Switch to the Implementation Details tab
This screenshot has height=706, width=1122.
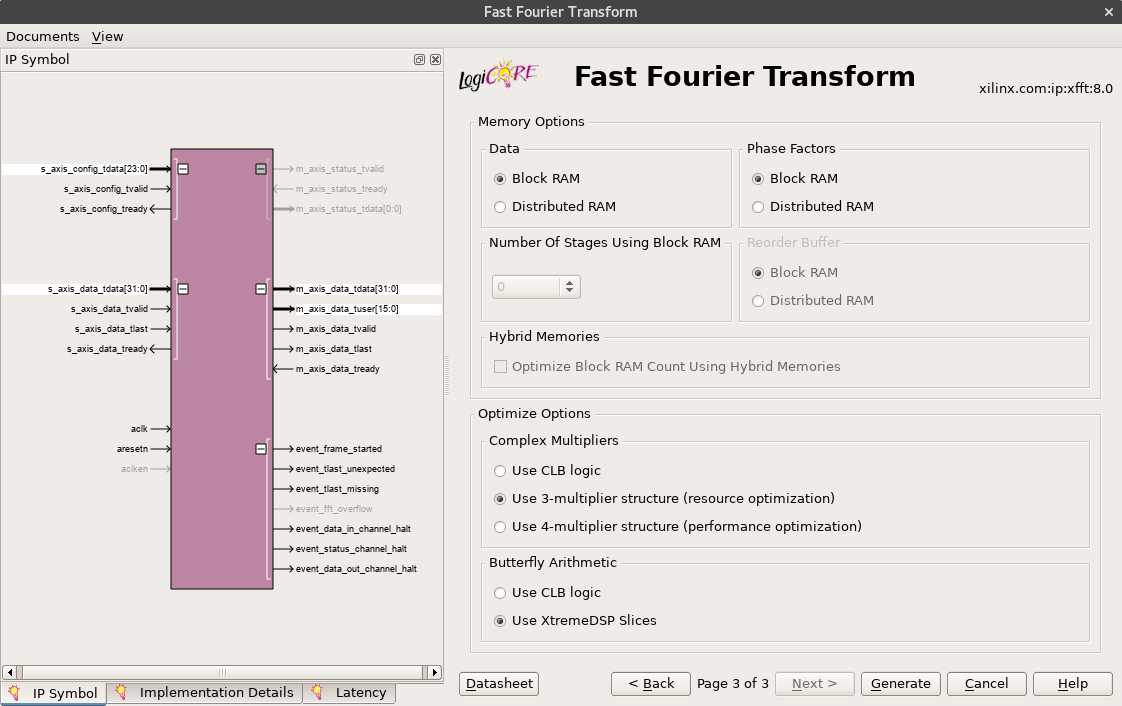click(205, 692)
